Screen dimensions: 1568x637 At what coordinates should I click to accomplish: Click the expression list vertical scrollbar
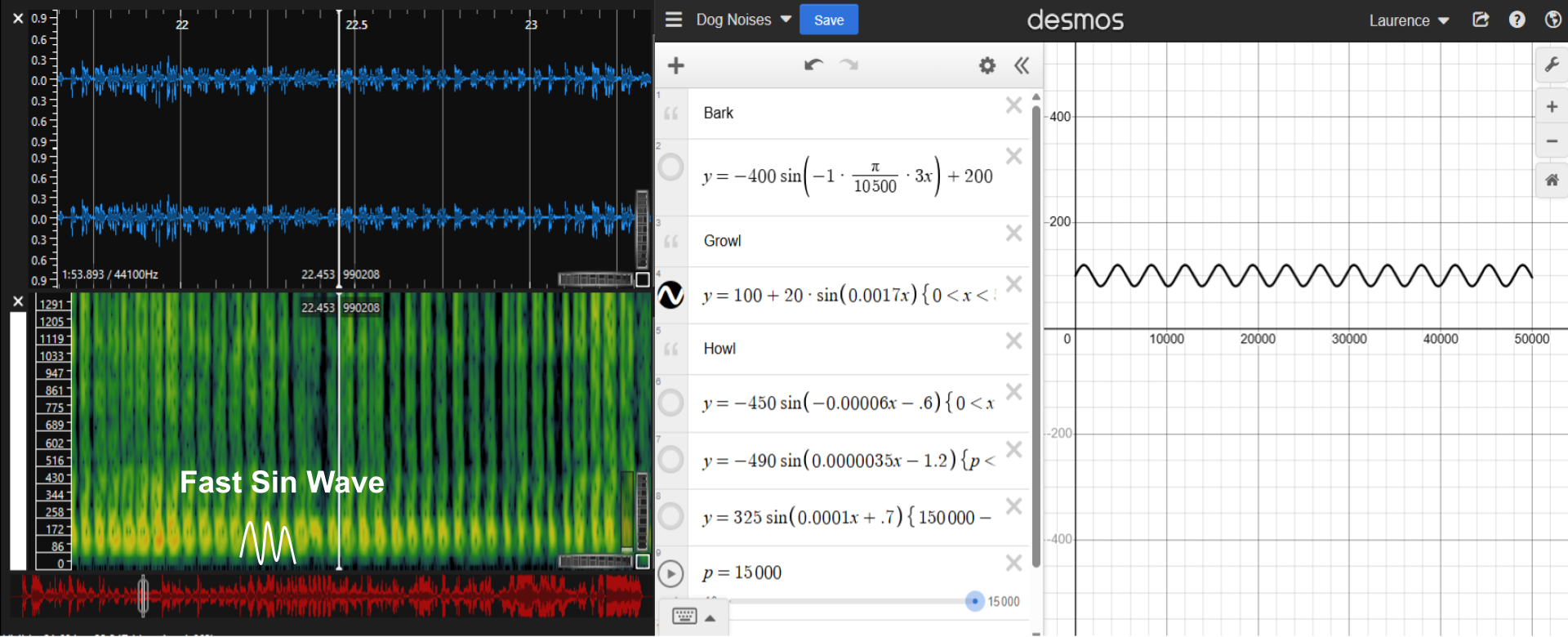tap(1036, 335)
